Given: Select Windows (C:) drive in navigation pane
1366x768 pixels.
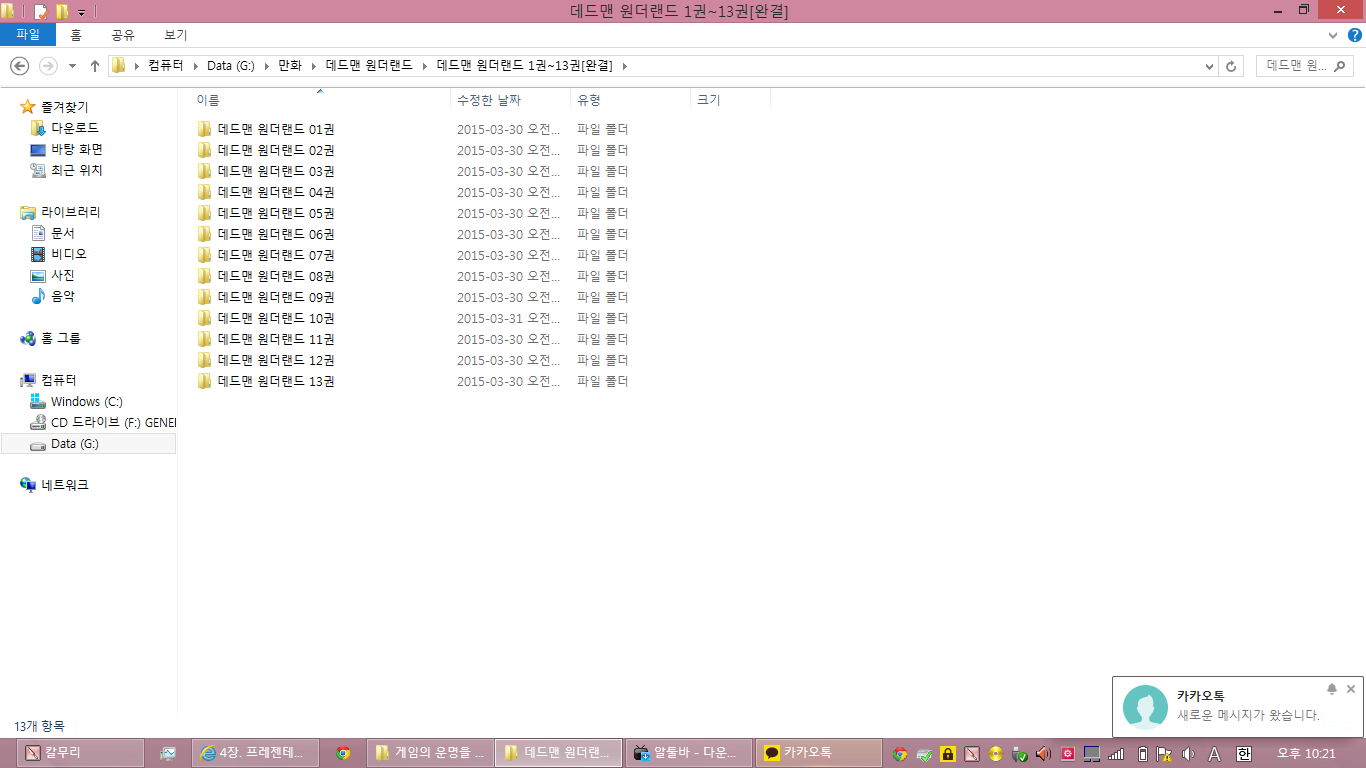Looking at the screenshot, I should (x=86, y=401).
